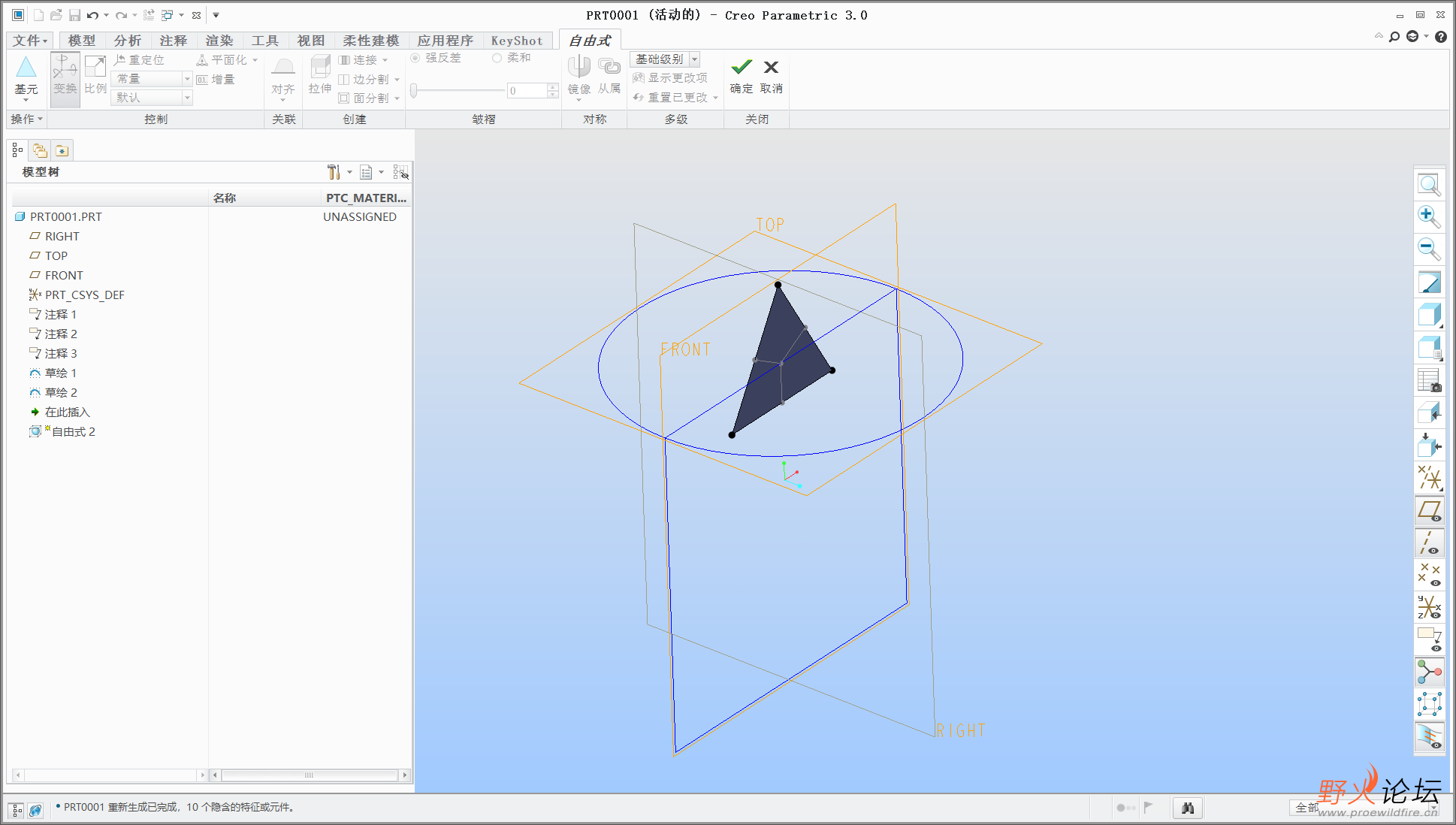Switch to the 渲染 tab
The image size is (1456, 825).
(219, 41)
